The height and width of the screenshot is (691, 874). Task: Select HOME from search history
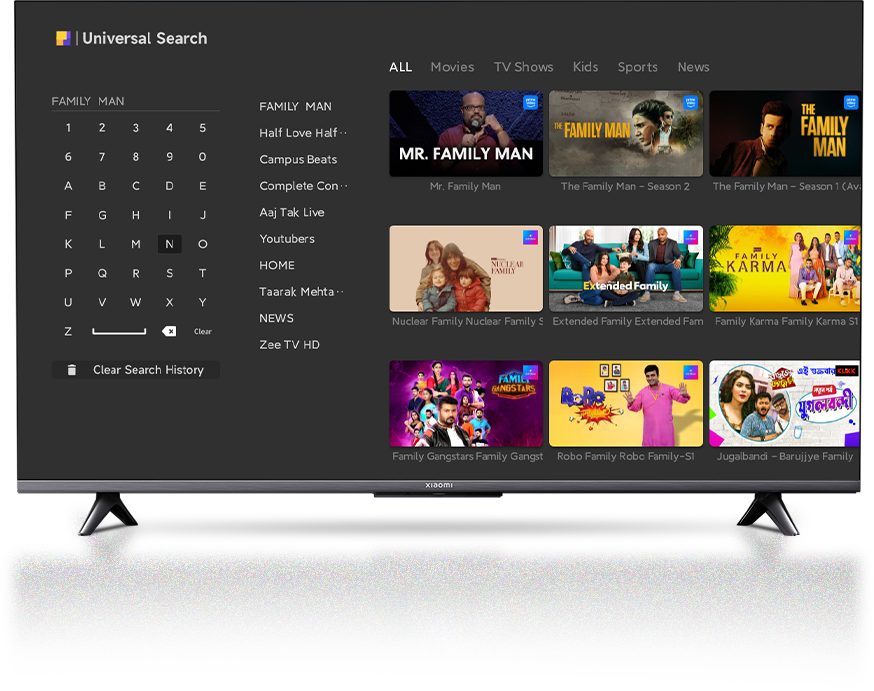277,265
